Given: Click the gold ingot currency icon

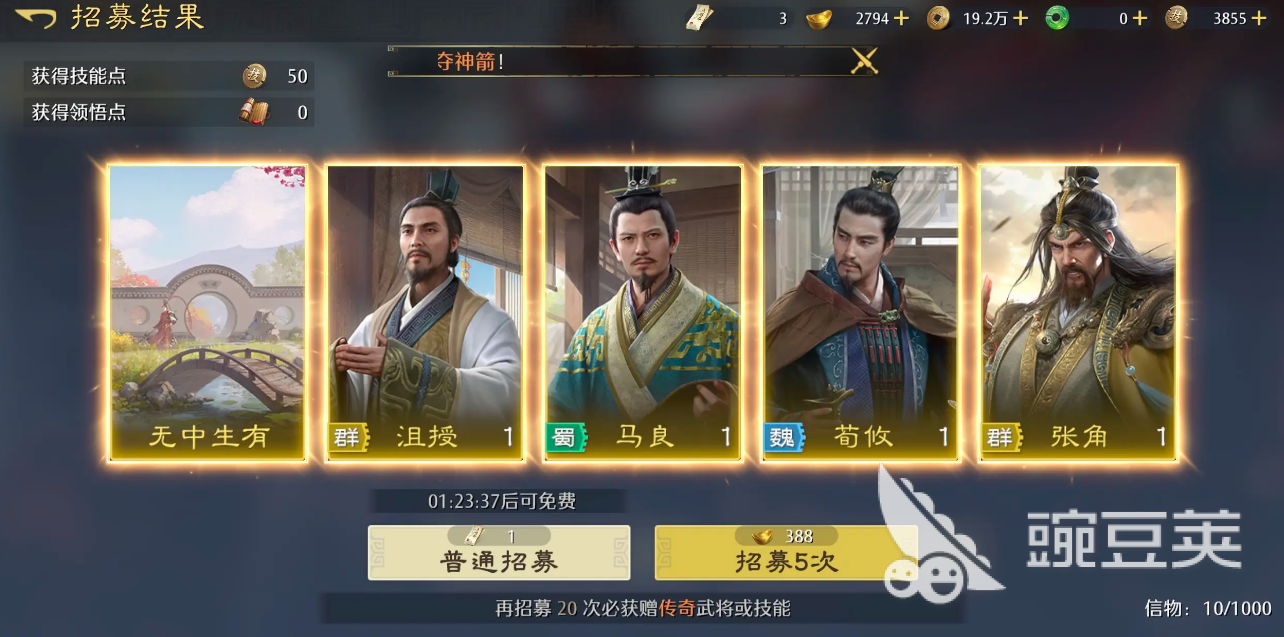Looking at the screenshot, I should [819, 18].
